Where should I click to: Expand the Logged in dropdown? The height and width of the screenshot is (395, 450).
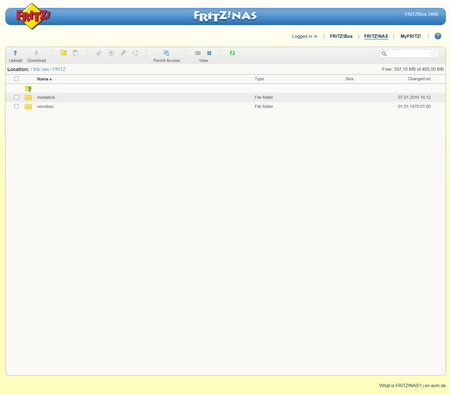coord(304,36)
